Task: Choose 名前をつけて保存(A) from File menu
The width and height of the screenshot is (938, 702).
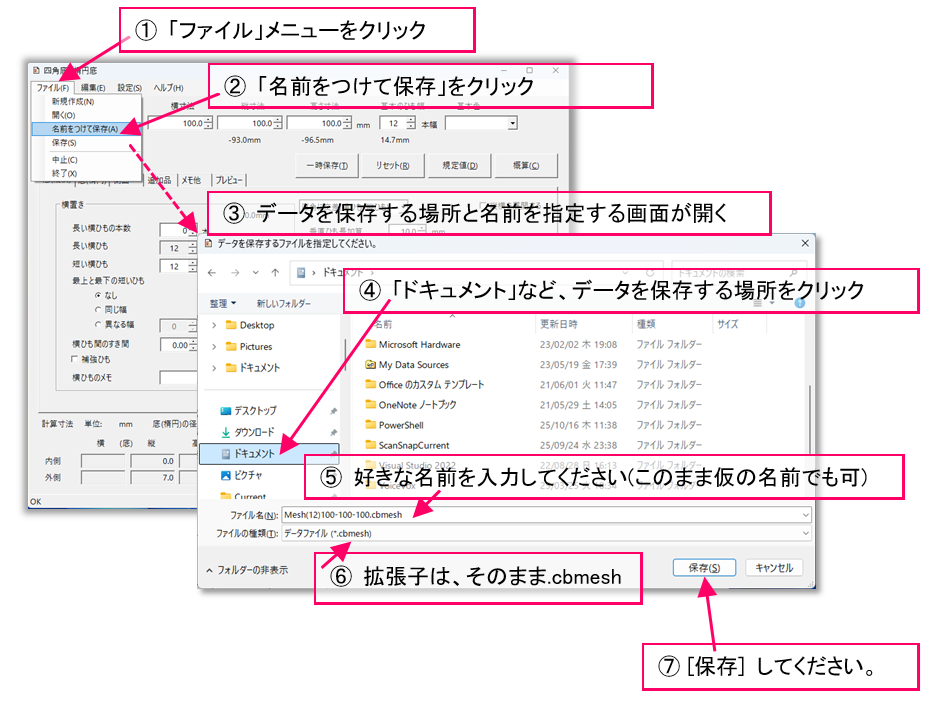Action: 84,129
